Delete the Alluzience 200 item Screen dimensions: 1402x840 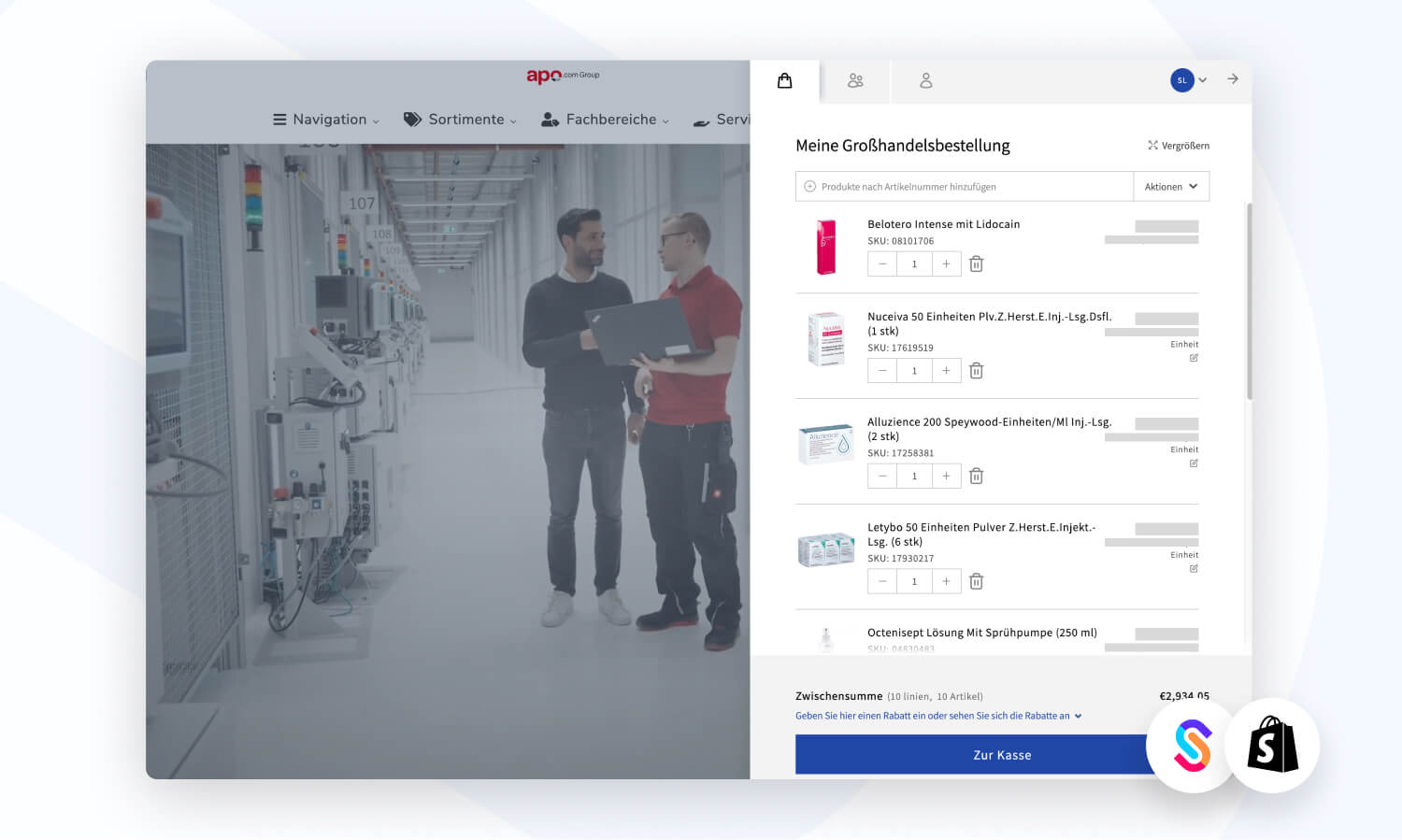[x=976, y=477]
